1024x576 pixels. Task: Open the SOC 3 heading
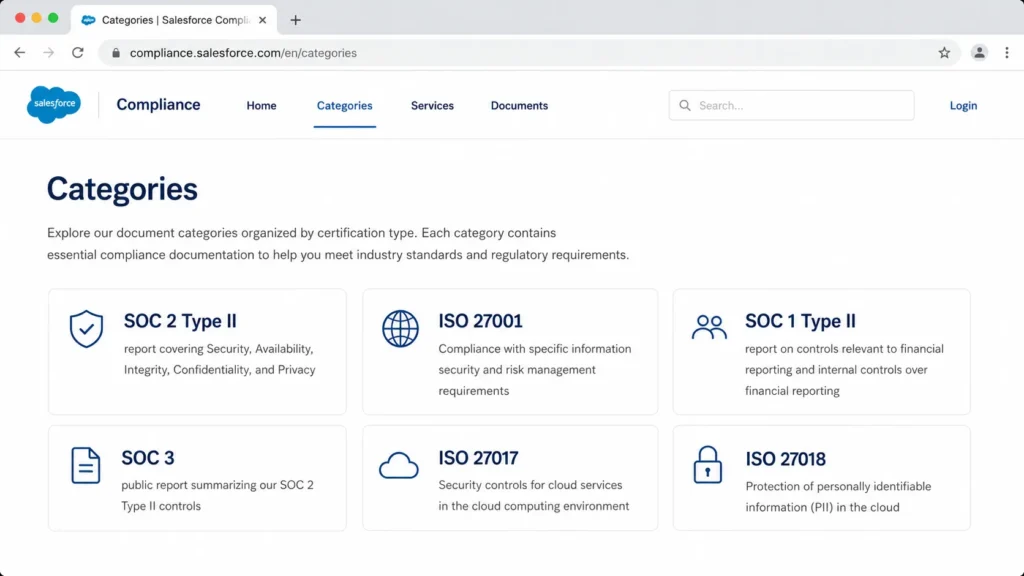148,458
